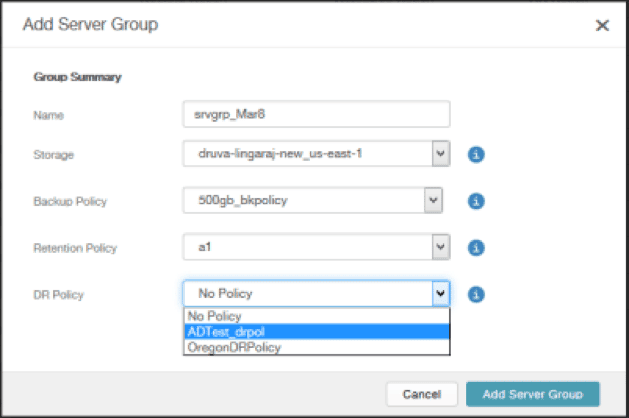Image resolution: width=629 pixels, height=418 pixels.
Task: Click the Backup Policy info icon
Action: coord(477,201)
